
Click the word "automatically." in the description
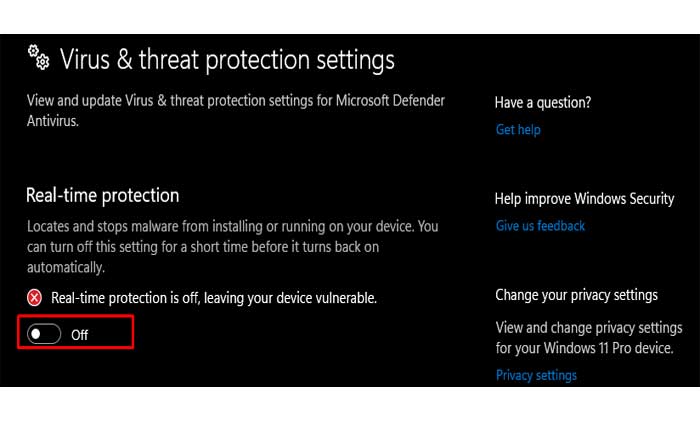tap(66, 268)
